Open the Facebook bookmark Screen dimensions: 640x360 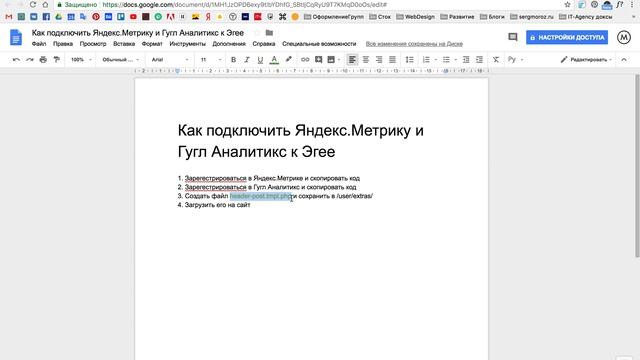point(46,17)
